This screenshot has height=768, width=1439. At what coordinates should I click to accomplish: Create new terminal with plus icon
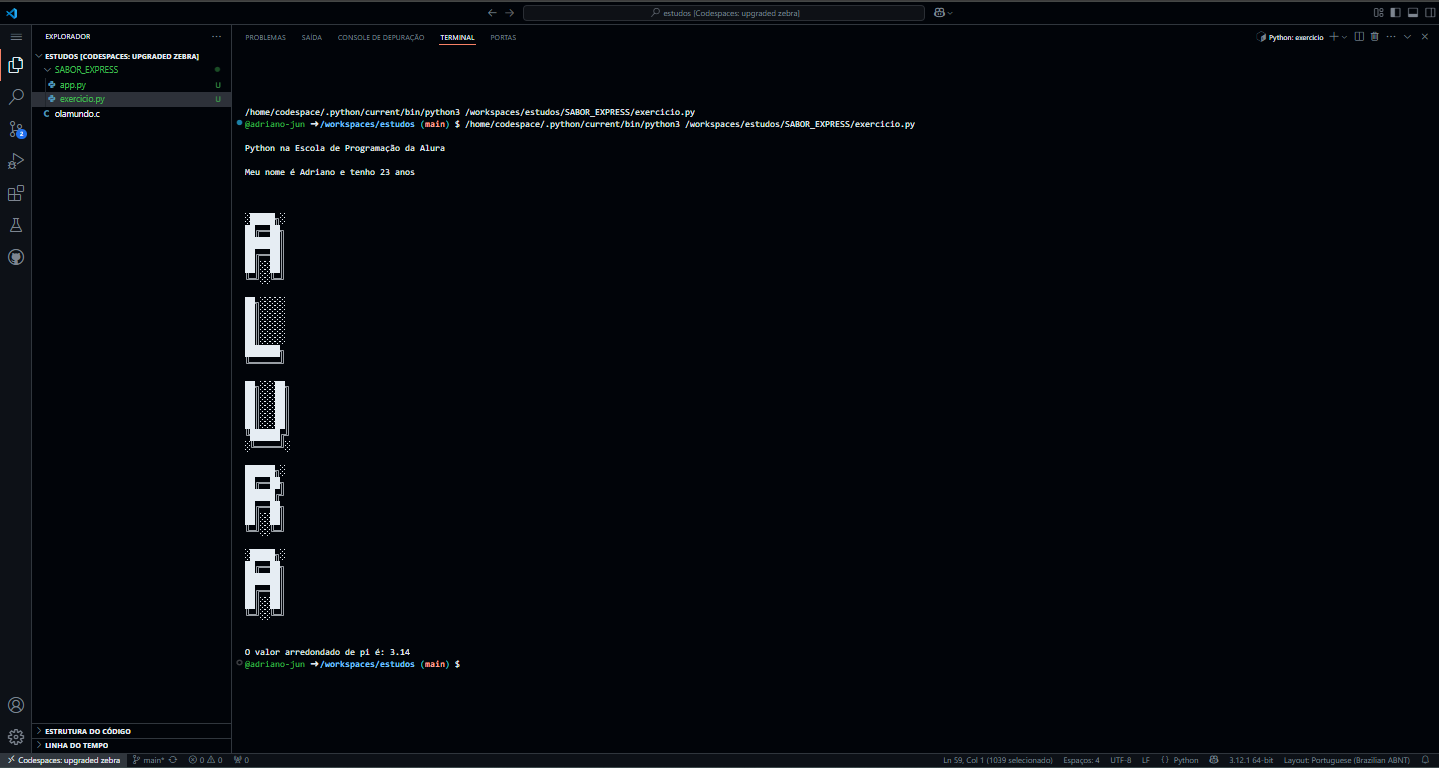1333,36
